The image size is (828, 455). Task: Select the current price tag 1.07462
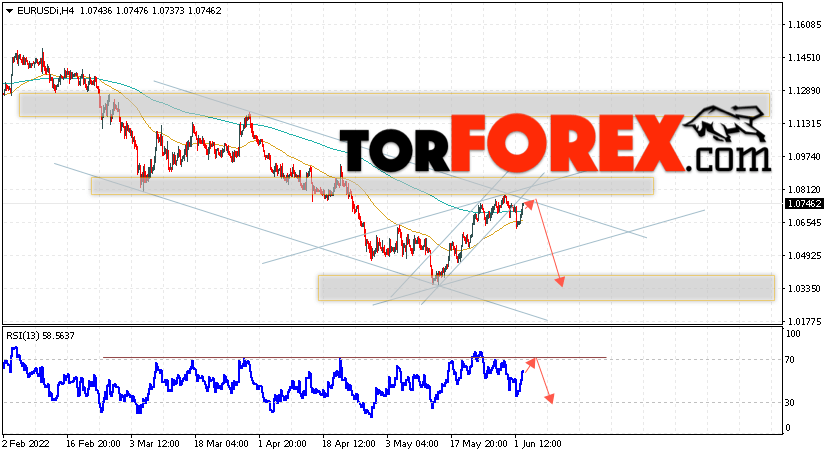[x=804, y=204]
